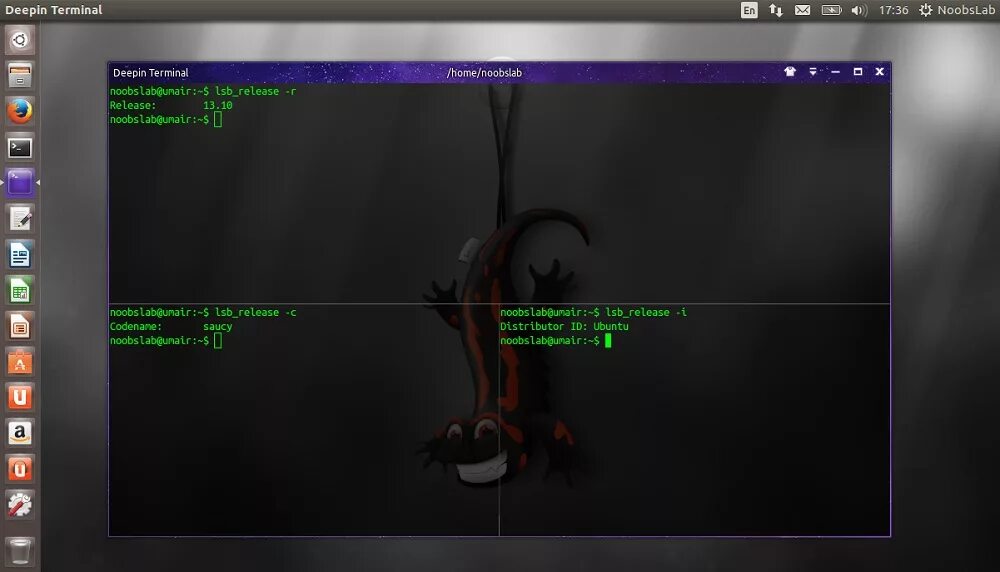
Task: Launch LibreOffice Writer from the launcher
Action: (x=20, y=255)
